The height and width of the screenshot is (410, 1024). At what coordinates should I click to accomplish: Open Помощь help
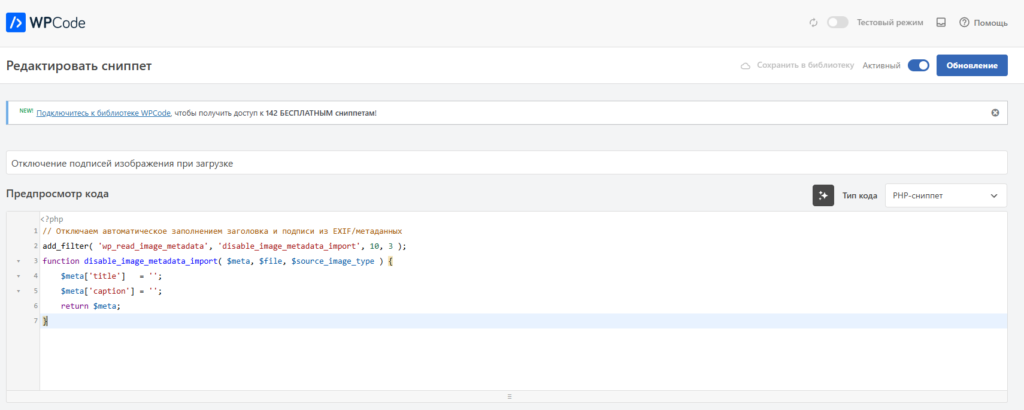984,22
